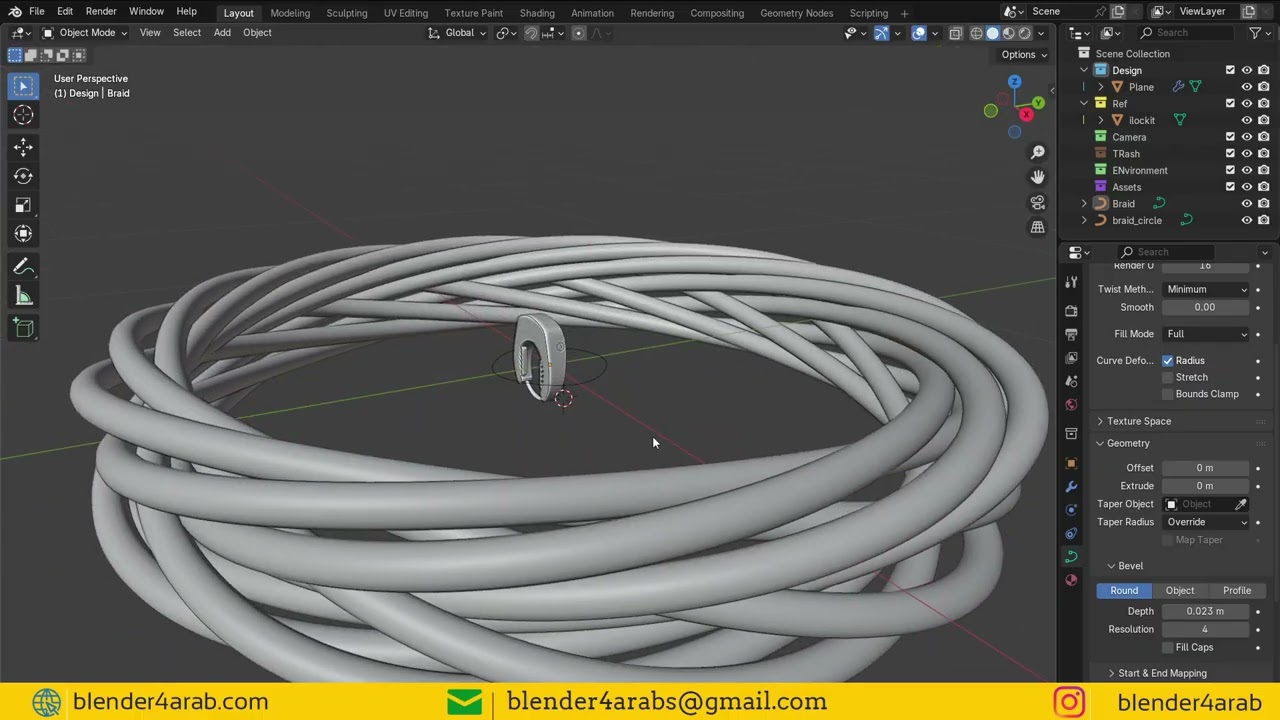This screenshot has height=720, width=1280.
Task: Hide the Camera collection with its eye icon
Action: (x=1247, y=137)
